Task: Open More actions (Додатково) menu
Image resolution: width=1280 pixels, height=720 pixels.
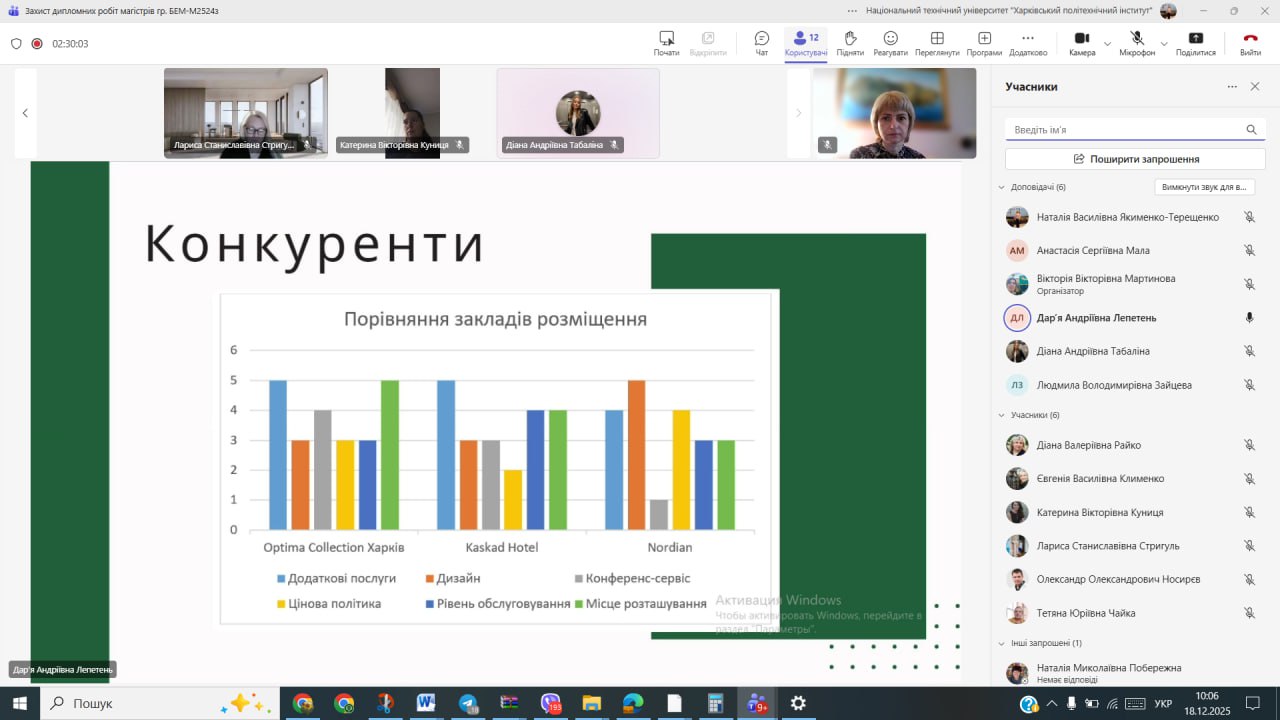Action: coord(1028,42)
